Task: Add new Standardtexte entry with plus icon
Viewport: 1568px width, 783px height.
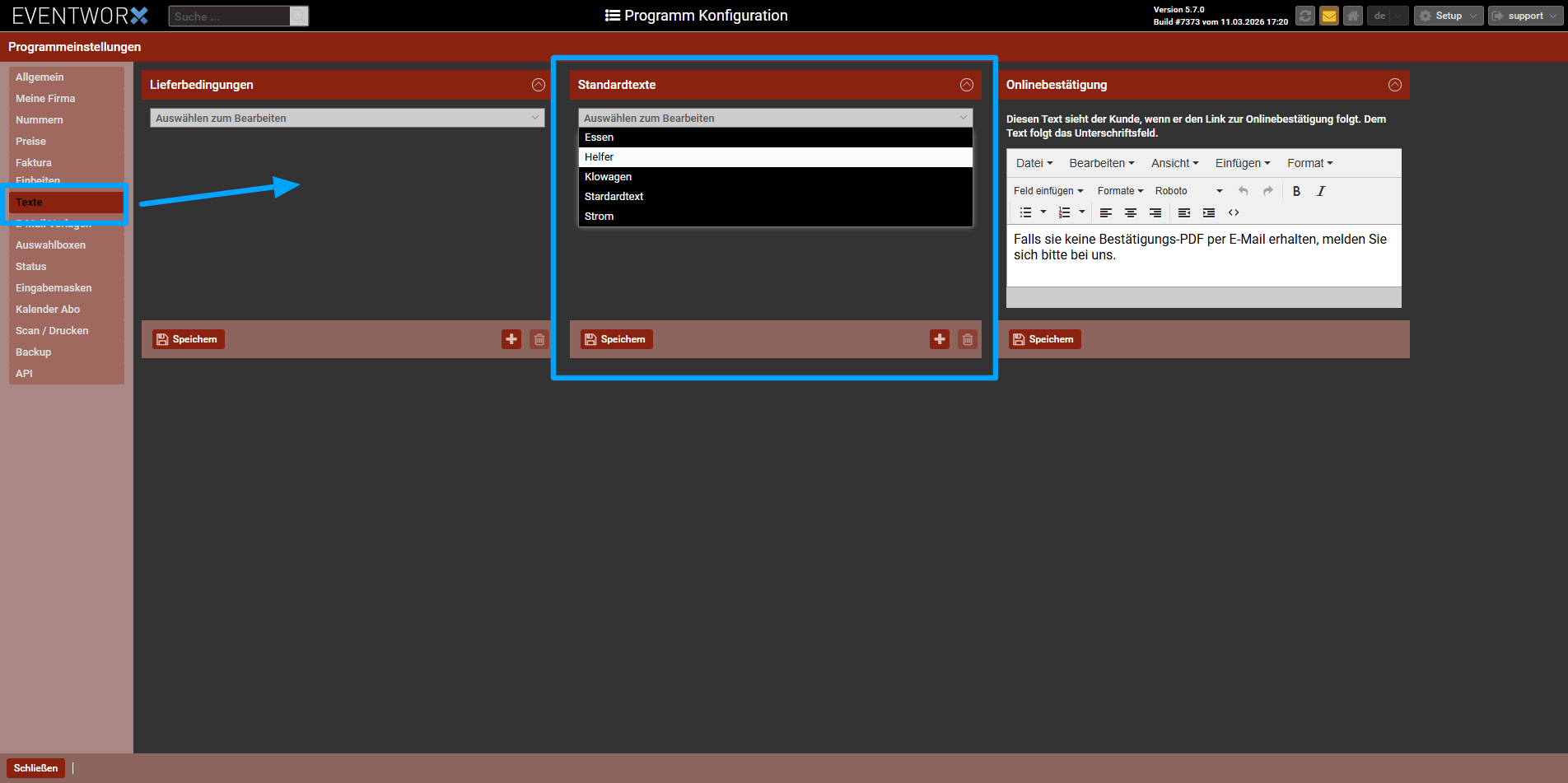Action: pyautogui.click(x=940, y=339)
